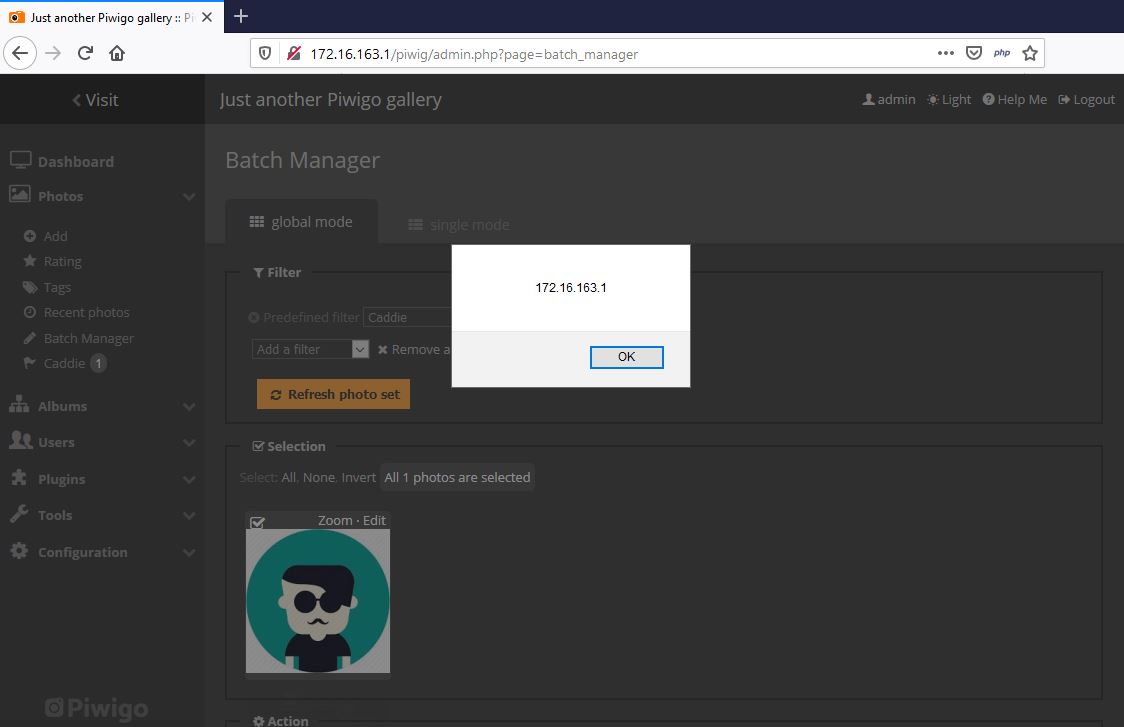Close the Piwigo gallery browser tab
The width and height of the screenshot is (1124, 727).
[x=207, y=17]
